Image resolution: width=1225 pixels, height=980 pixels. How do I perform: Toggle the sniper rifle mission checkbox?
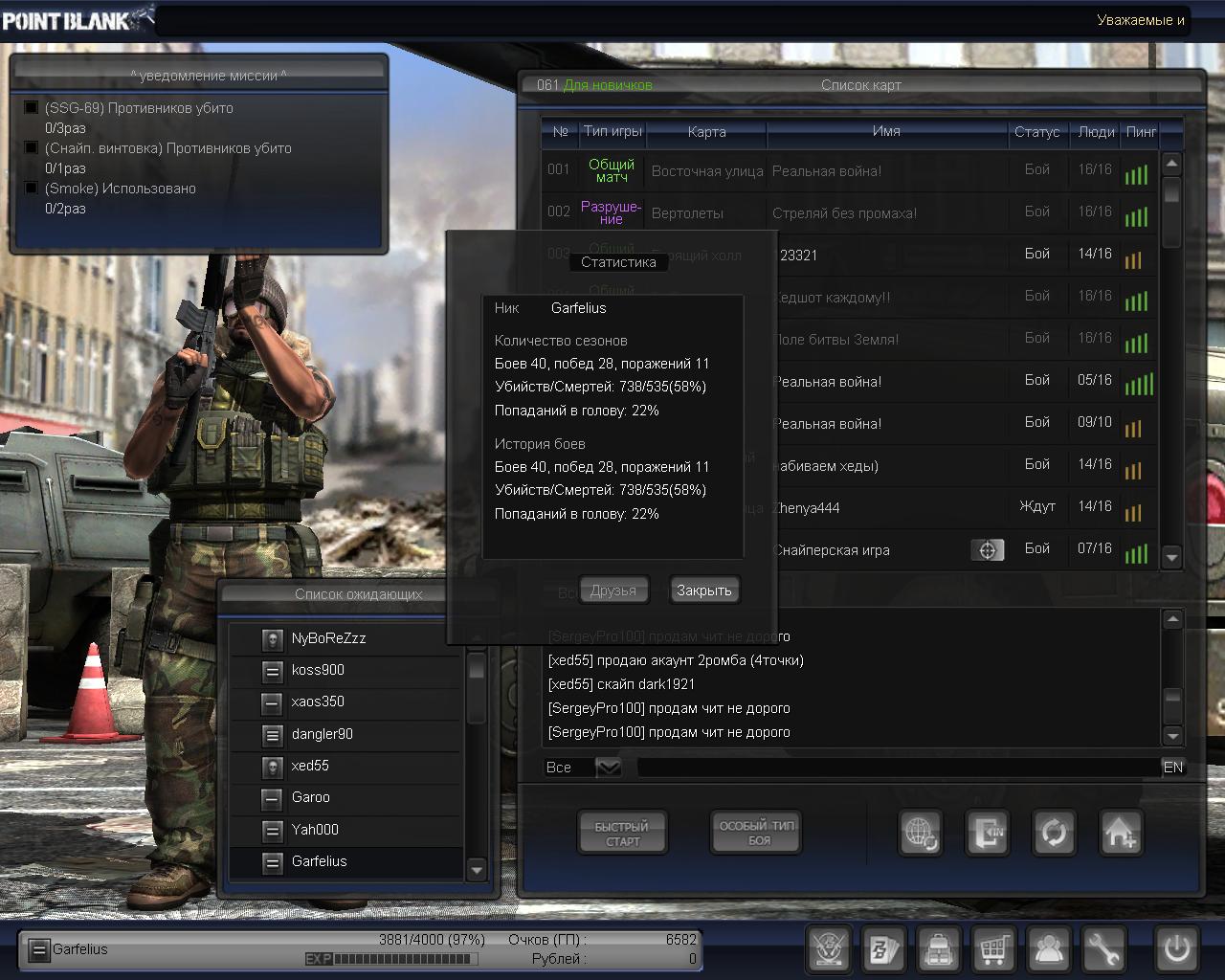(32, 148)
